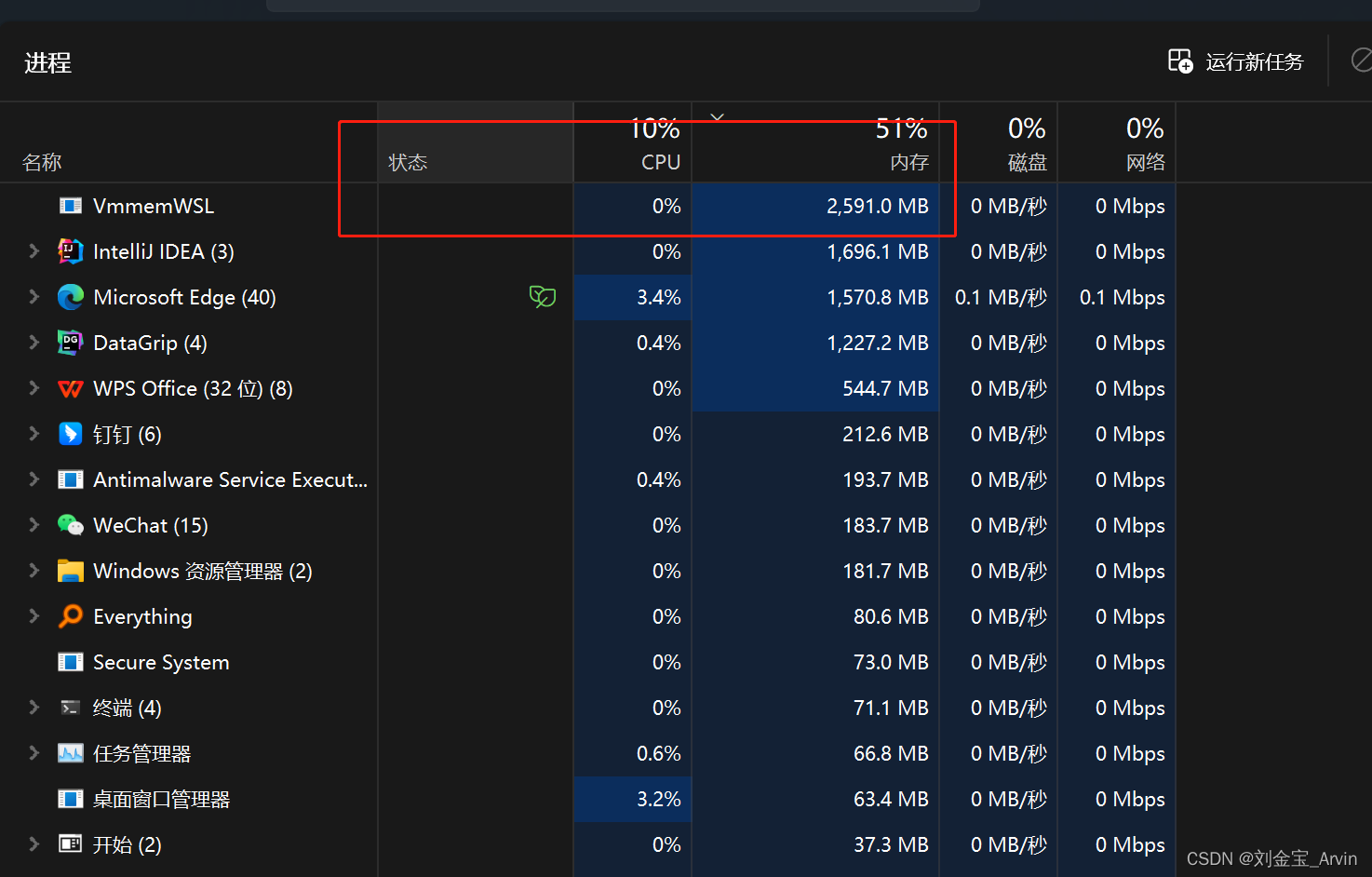Select the Secure System process name
The width and height of the screenshot is (1372, 877).
tap(161, 662)
